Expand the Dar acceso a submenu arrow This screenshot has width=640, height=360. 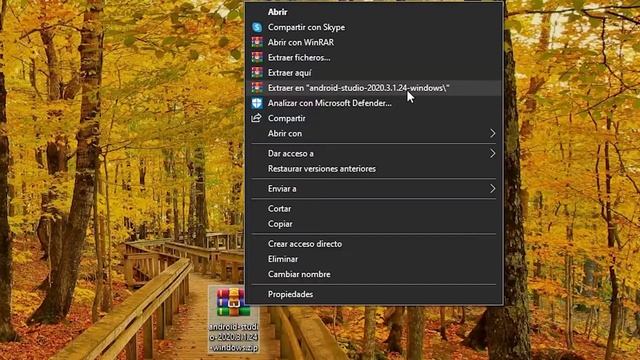tap(492, 153)
